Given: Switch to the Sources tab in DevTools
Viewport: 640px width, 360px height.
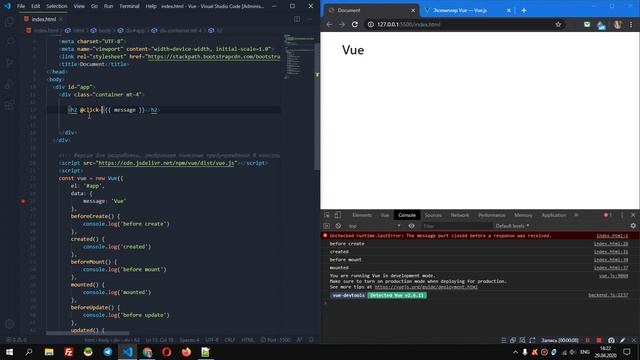Looking at the screenshot, I should 433,215.
